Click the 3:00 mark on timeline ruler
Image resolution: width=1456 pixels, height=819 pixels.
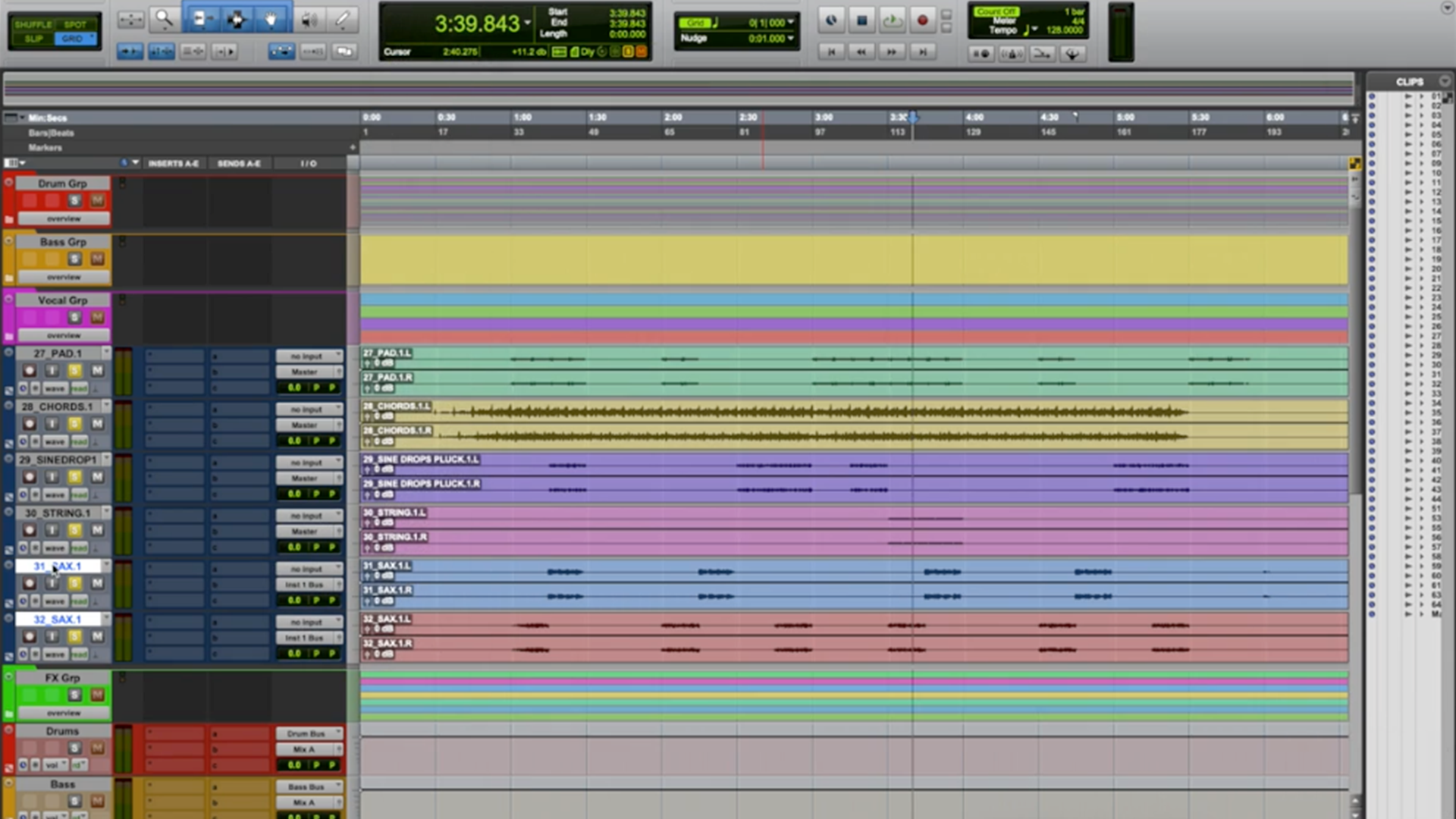tap(824, 118)
